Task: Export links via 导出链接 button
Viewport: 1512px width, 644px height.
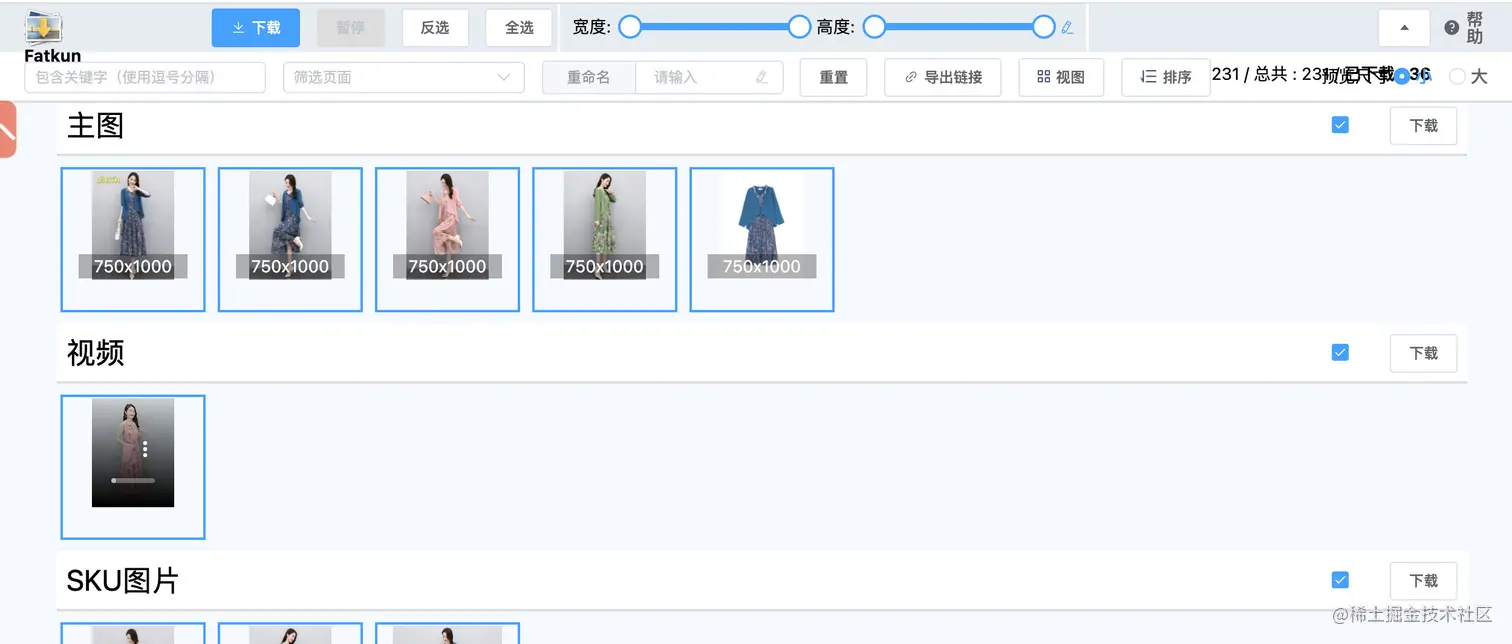Action: (943, 77)
